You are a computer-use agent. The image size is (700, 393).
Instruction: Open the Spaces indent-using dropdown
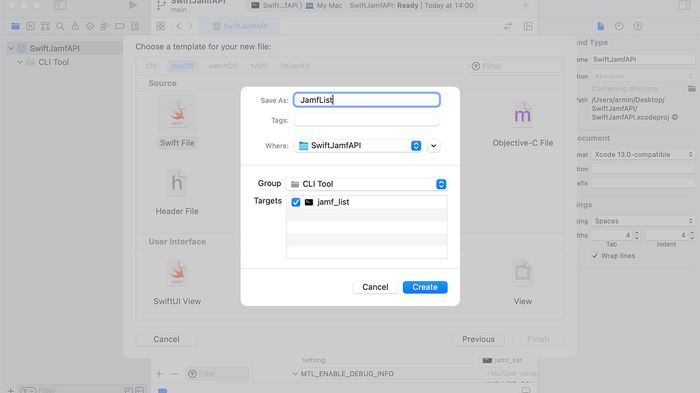point(643,221)
